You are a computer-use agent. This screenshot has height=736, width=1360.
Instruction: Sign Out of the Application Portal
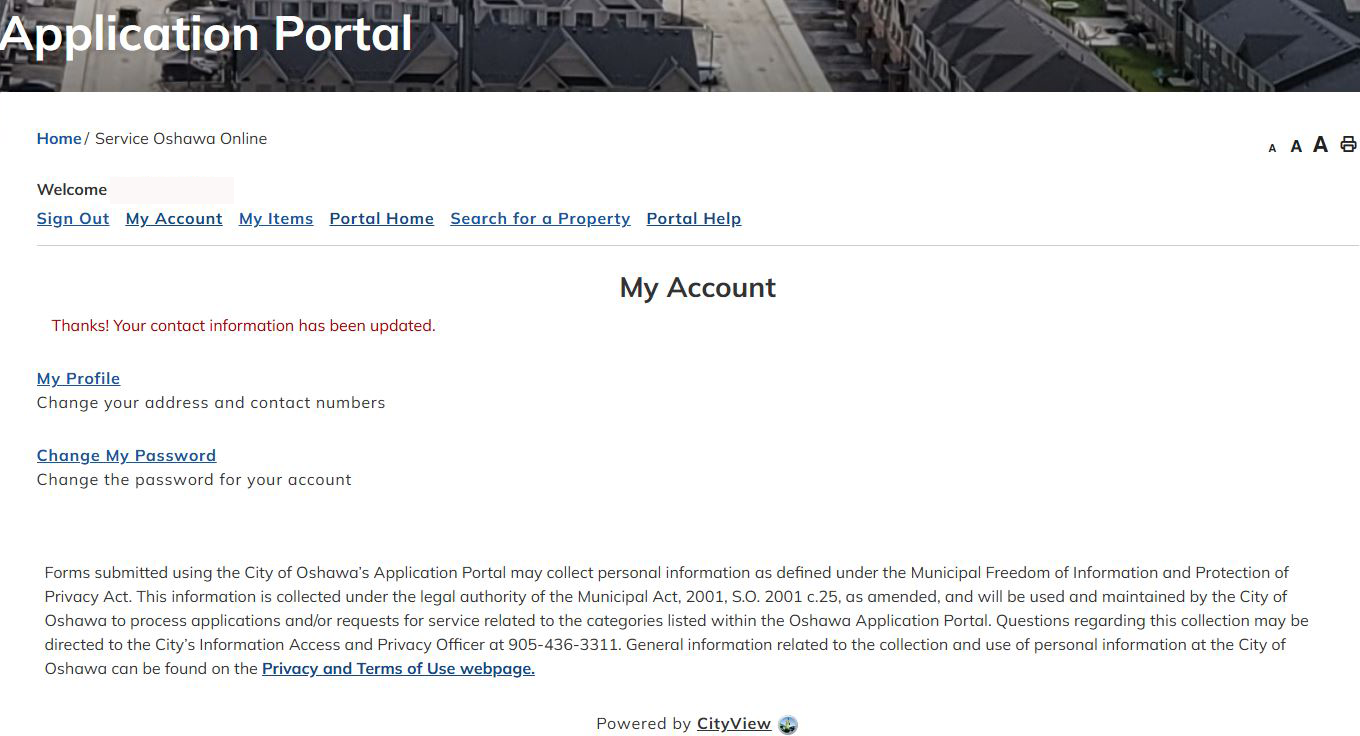(72, 218)
